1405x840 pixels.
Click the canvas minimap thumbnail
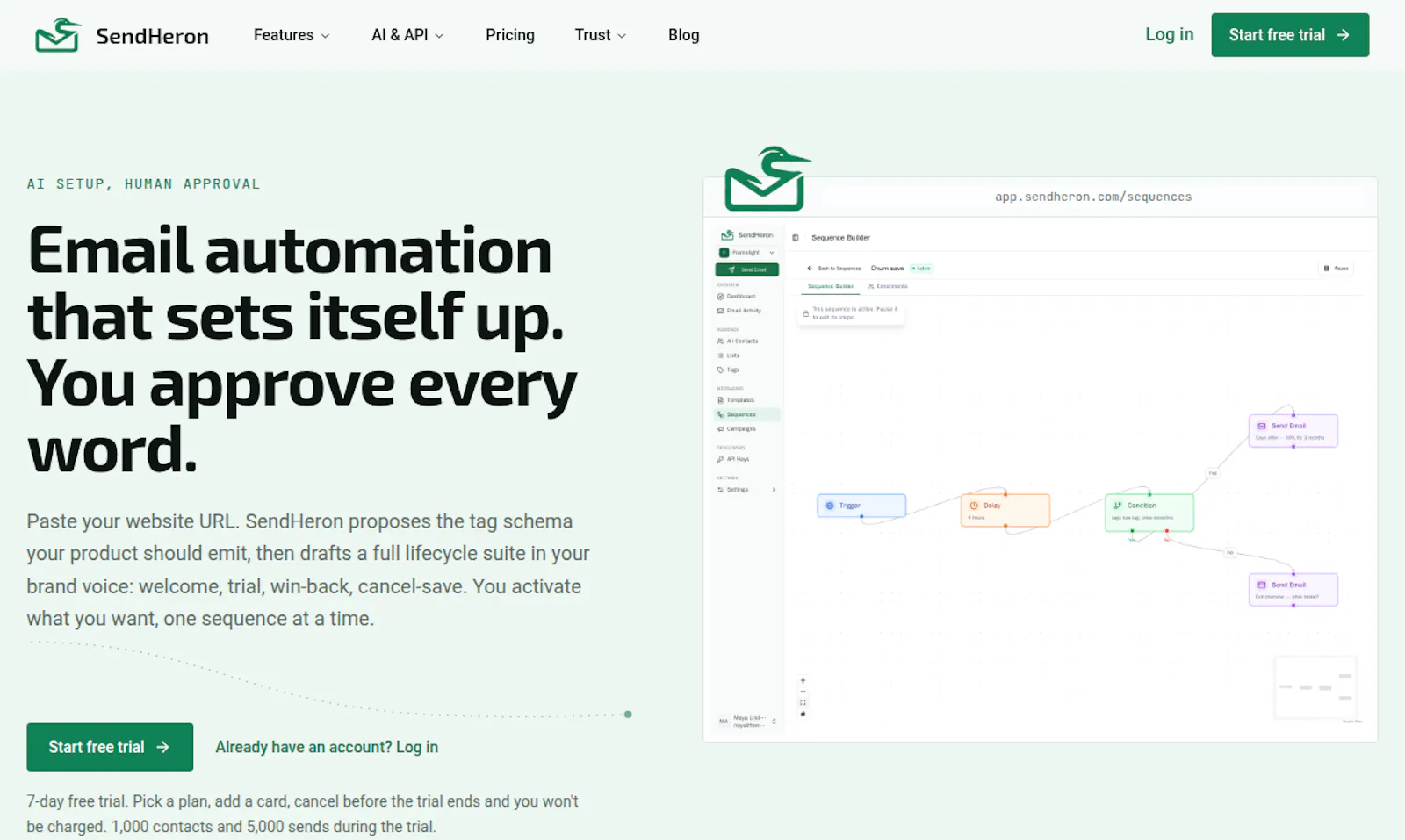point(1315,687)
